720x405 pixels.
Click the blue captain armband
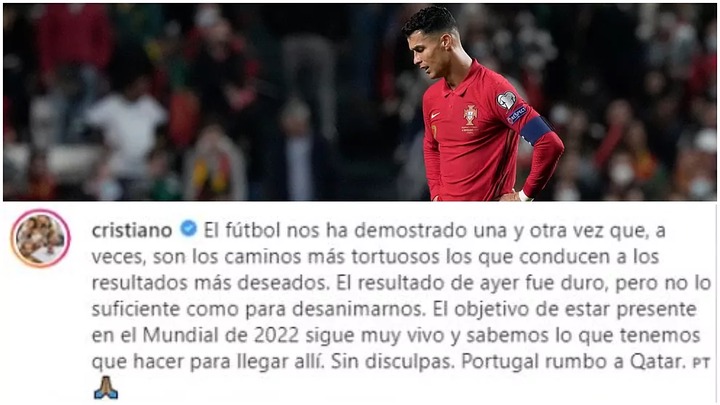(535, 129)
